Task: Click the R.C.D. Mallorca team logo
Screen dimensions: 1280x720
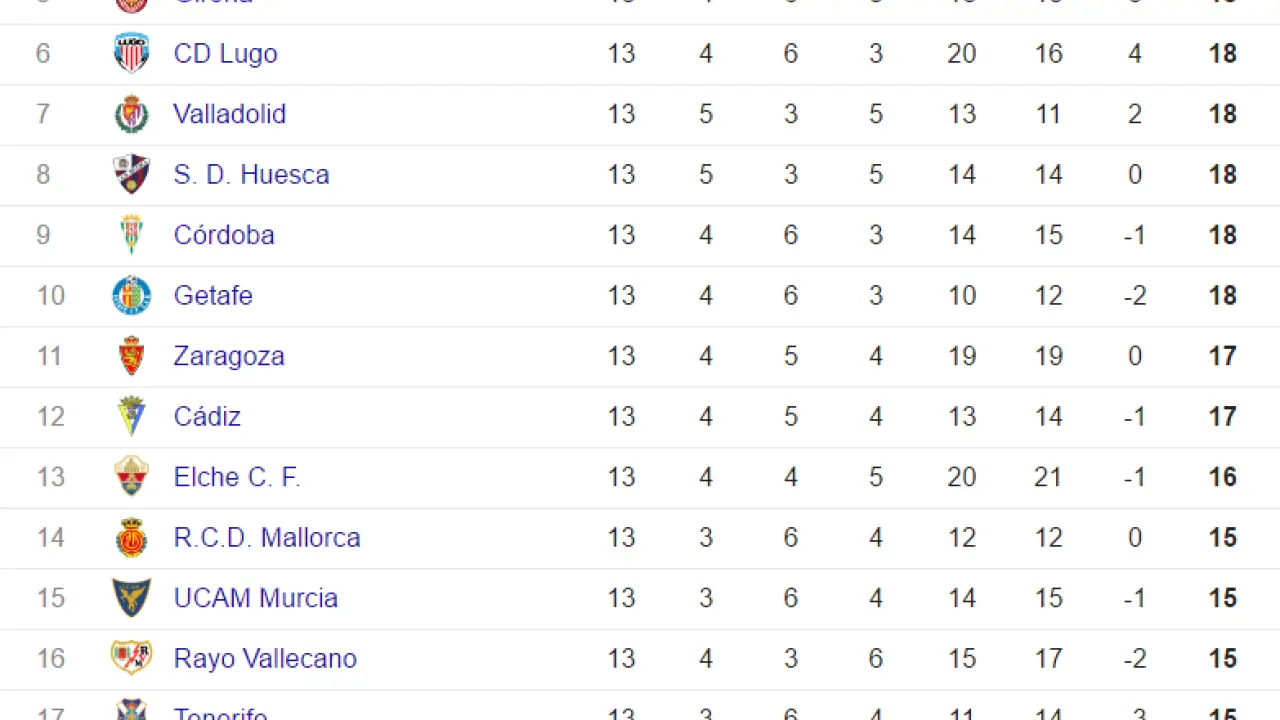Action: click(131, 537)
